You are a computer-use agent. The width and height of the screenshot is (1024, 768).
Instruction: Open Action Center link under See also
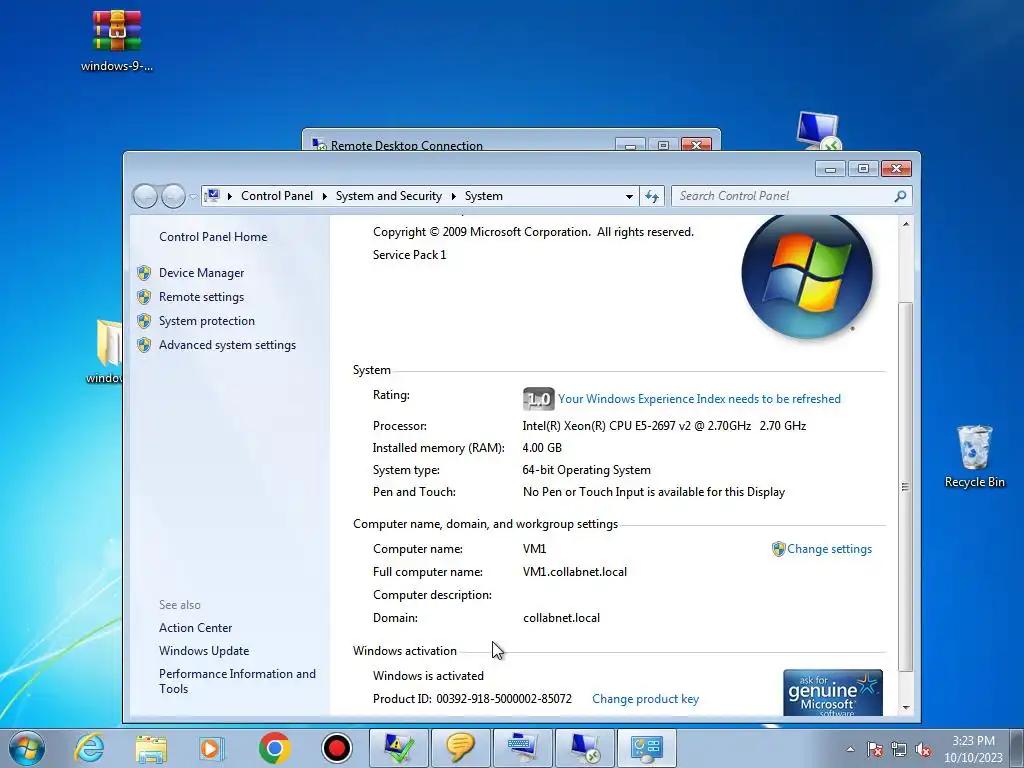click(x=195, y=628)
